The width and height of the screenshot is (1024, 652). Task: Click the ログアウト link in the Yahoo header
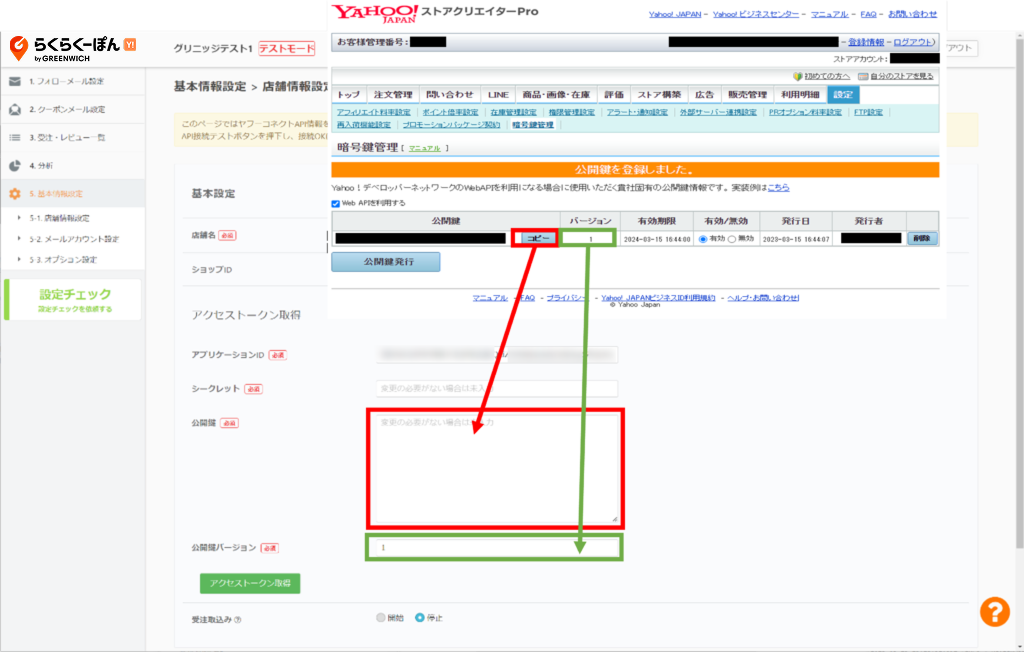[912, 42]
